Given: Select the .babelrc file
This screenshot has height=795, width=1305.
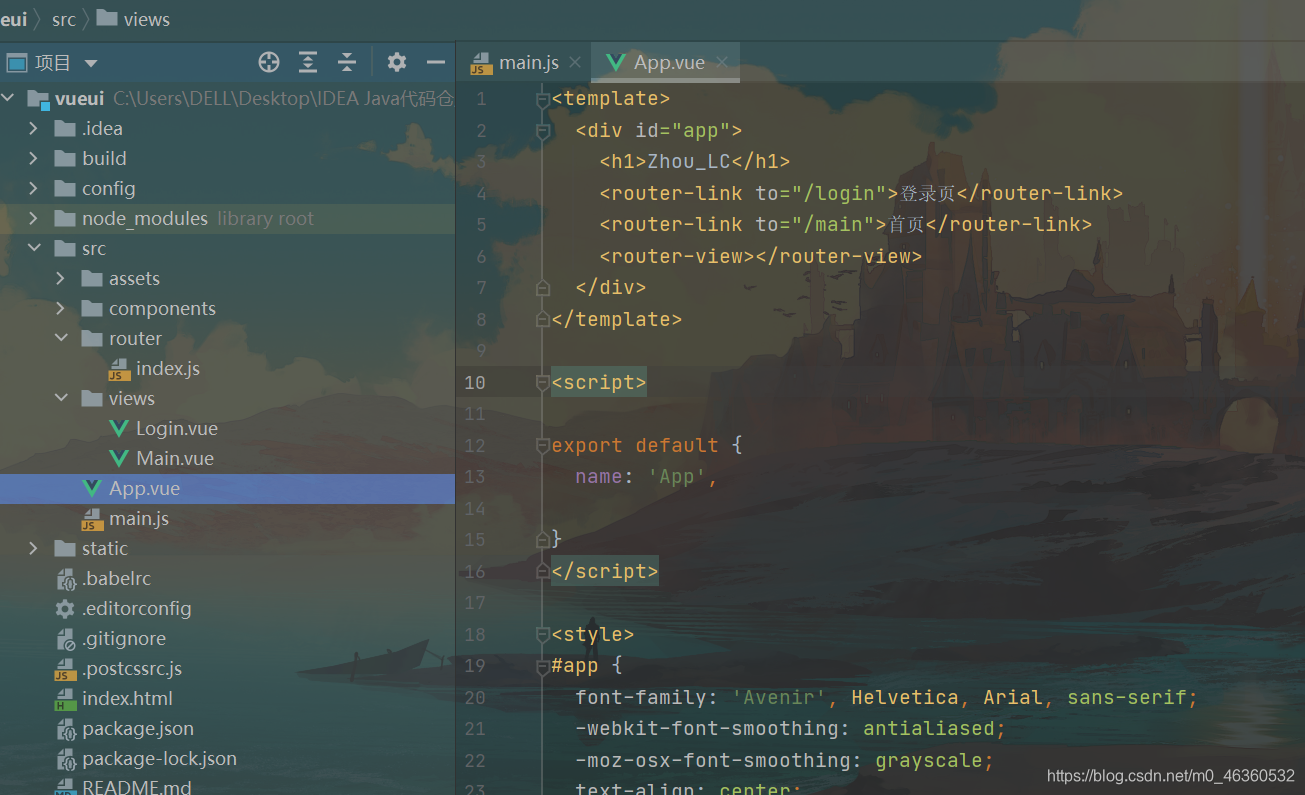Looking at the screenshot, I should click(116, 578).
